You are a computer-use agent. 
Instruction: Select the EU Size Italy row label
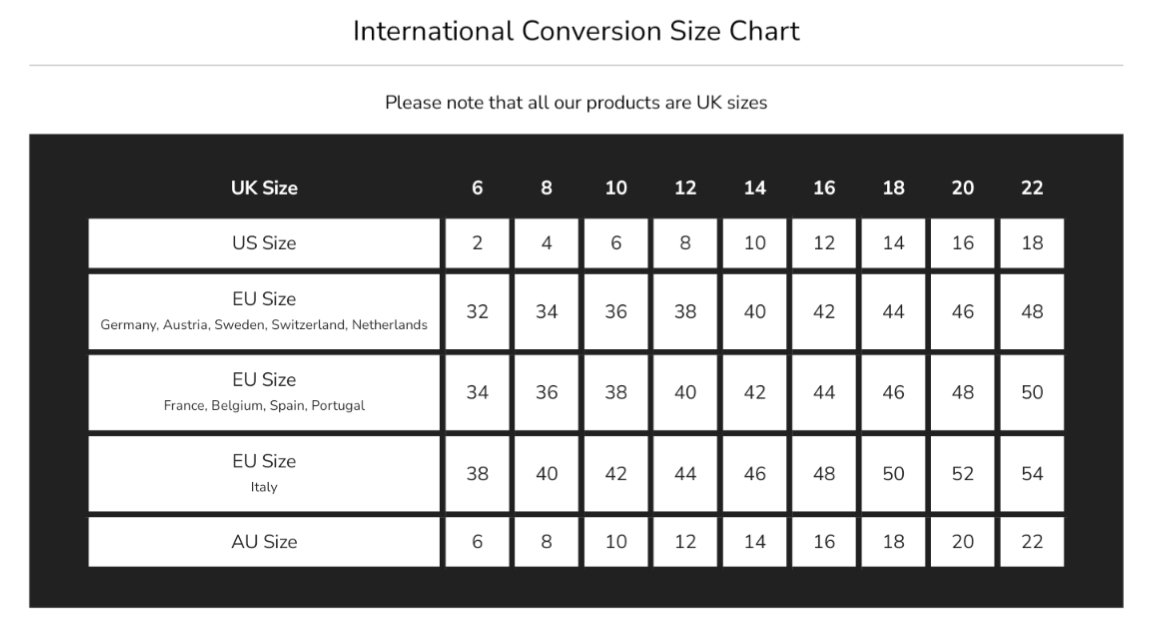pos(264,473)
